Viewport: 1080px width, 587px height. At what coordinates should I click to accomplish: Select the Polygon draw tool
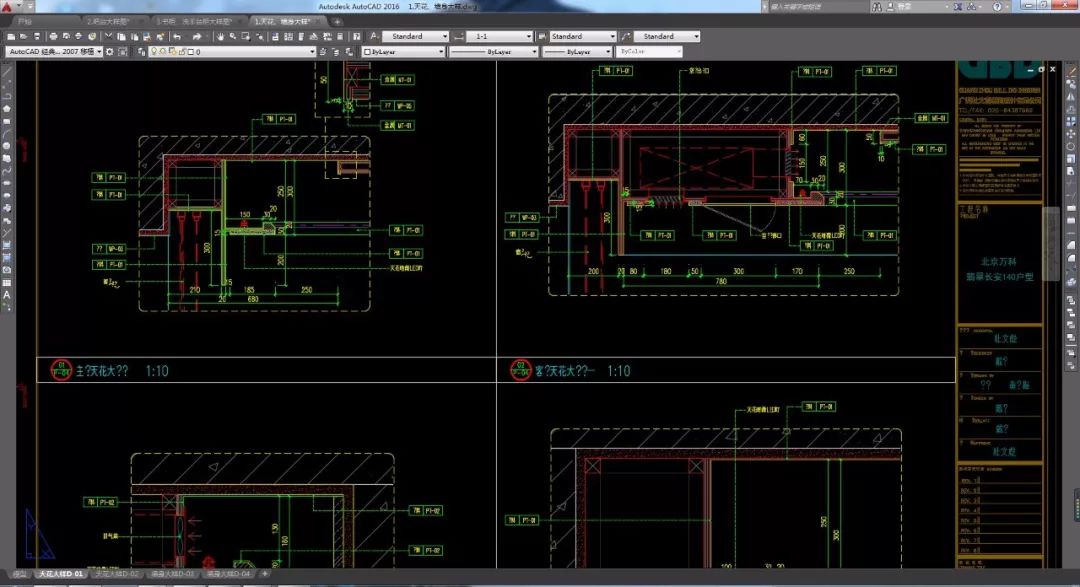tap(7, 109)
